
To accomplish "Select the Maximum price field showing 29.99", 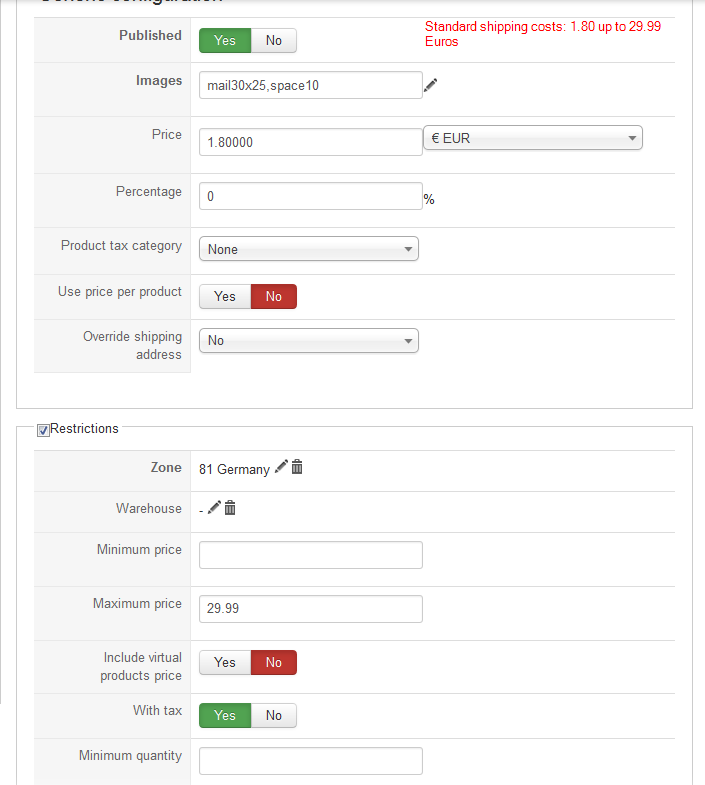I will (x=310, y=609).
